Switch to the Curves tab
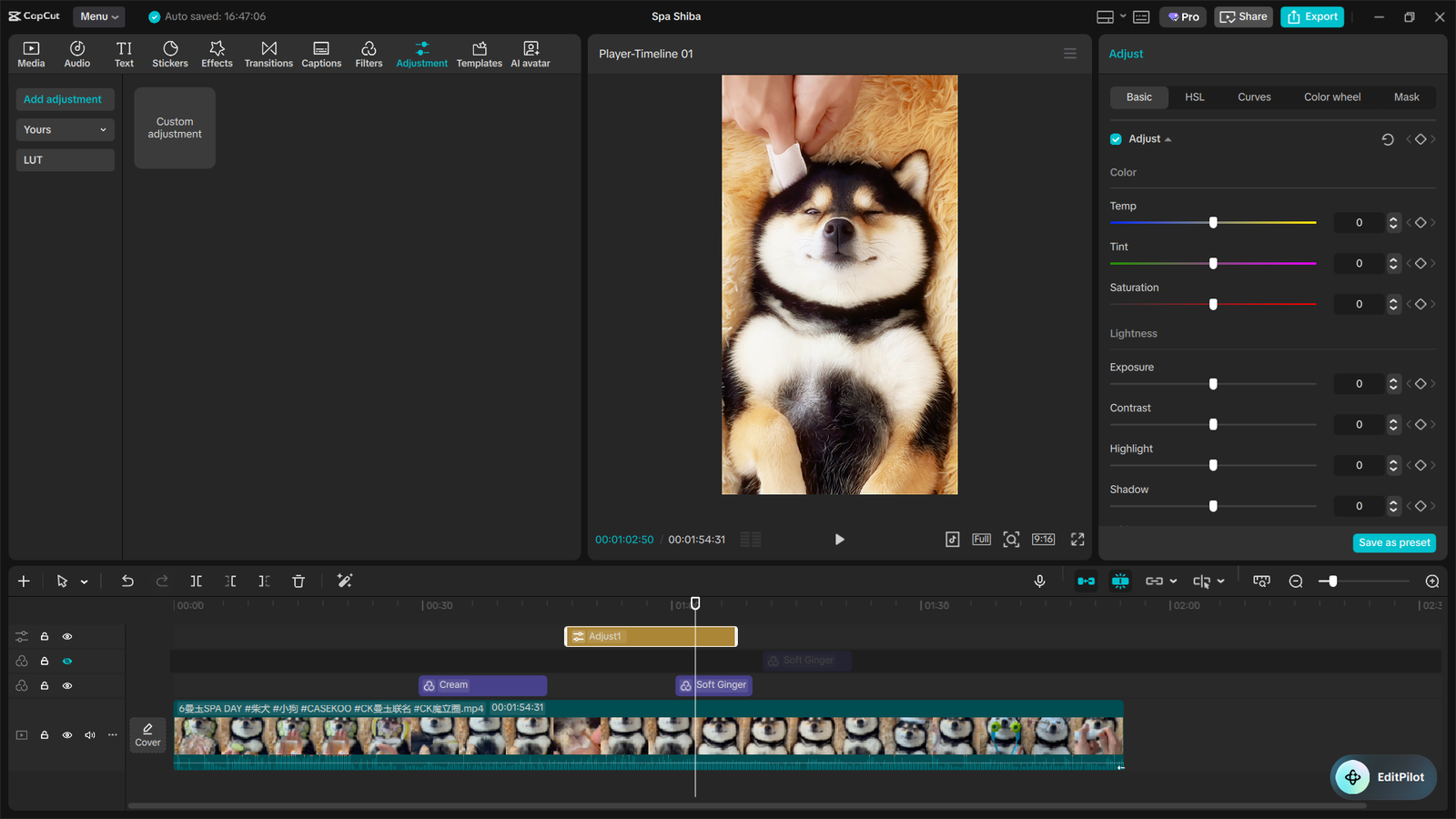 [x=1254, y=96]
